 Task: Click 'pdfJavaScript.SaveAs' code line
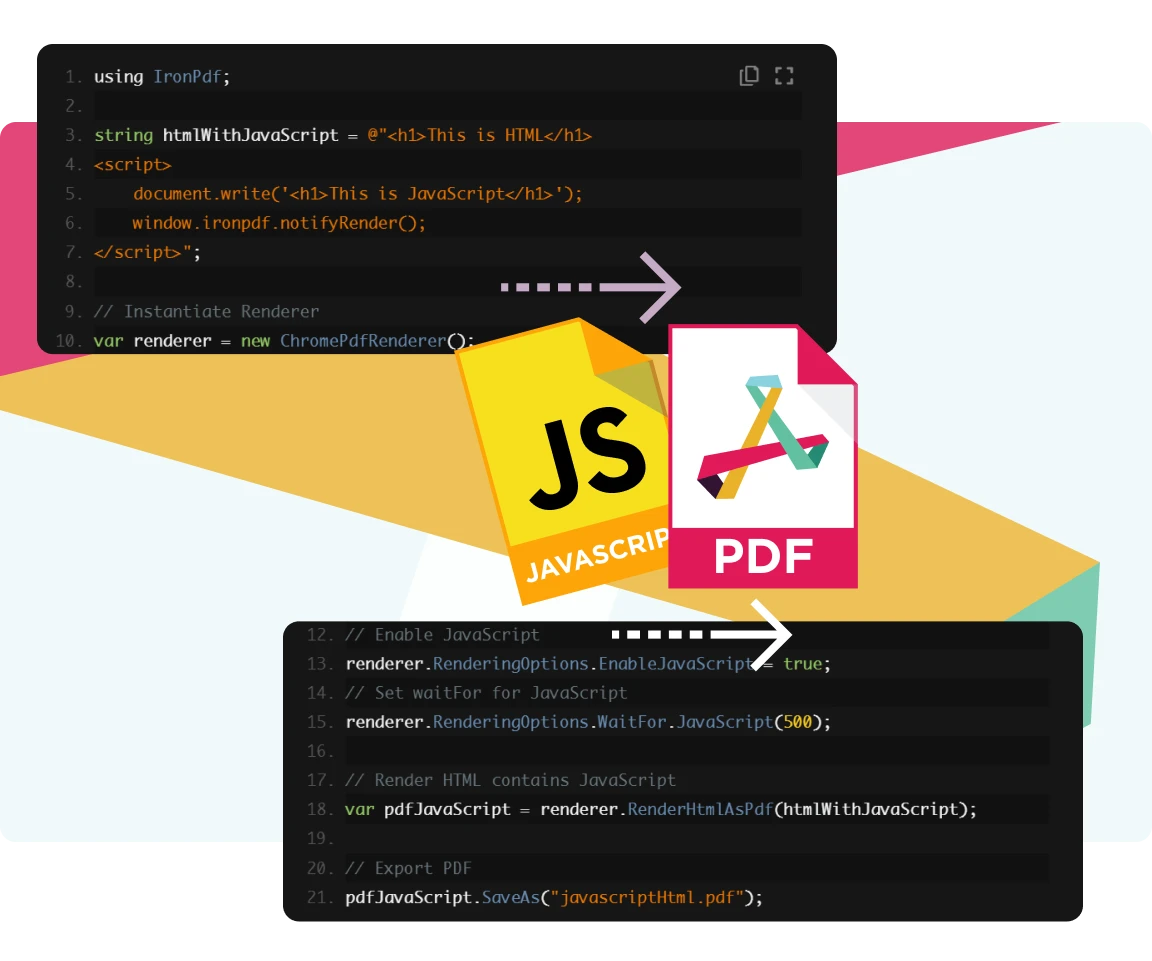pos(554,898)
